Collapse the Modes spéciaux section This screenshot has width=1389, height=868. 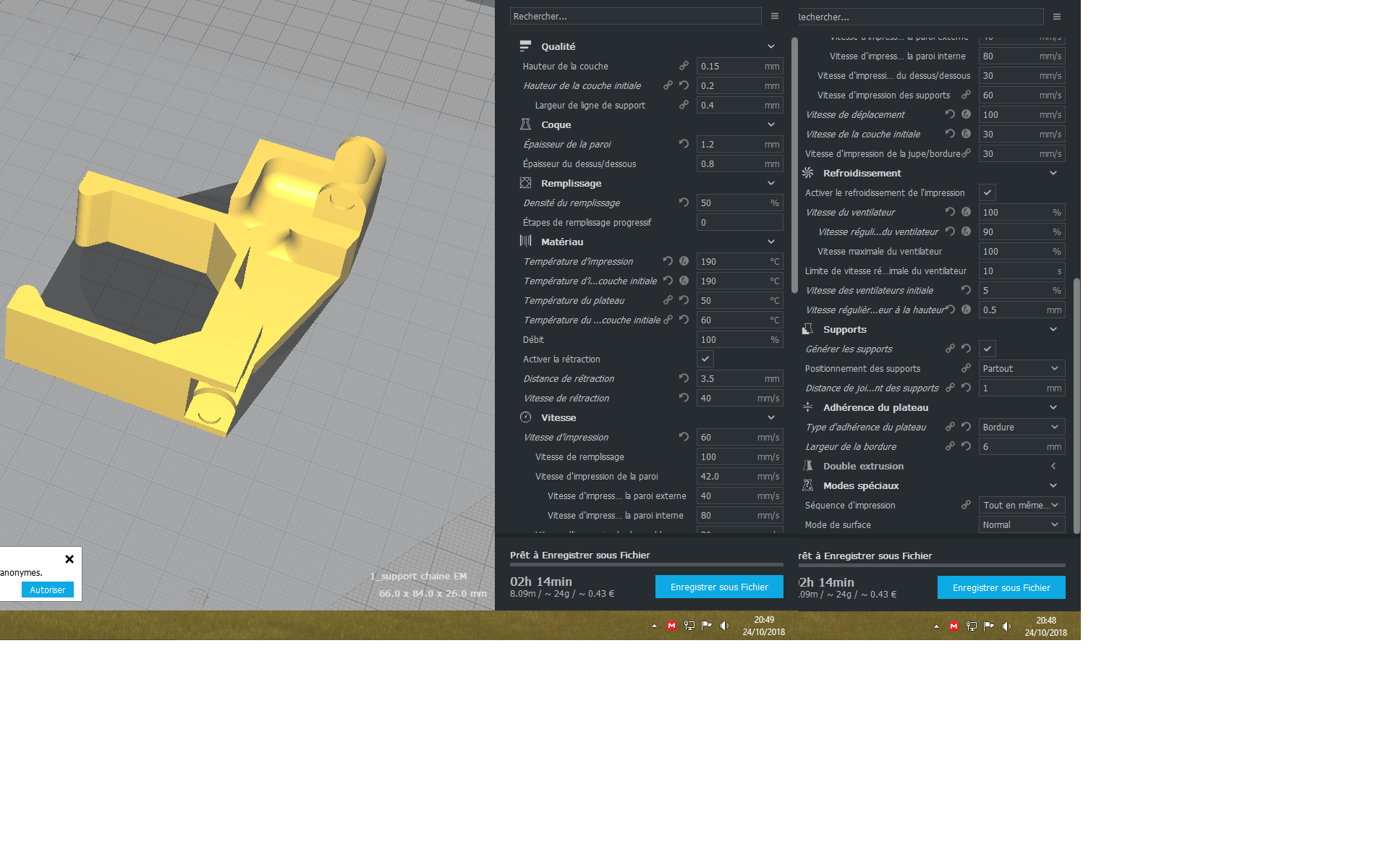[1053, 485]
